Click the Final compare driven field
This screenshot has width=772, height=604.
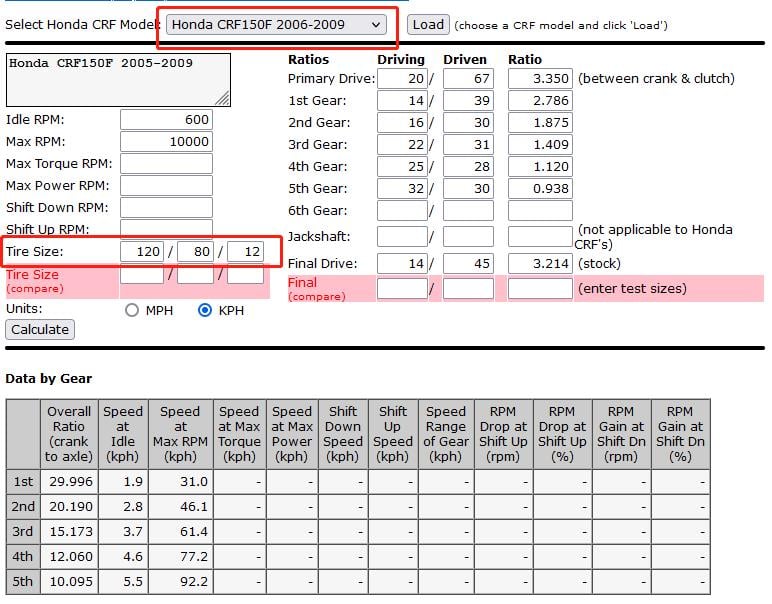(468, 288)
